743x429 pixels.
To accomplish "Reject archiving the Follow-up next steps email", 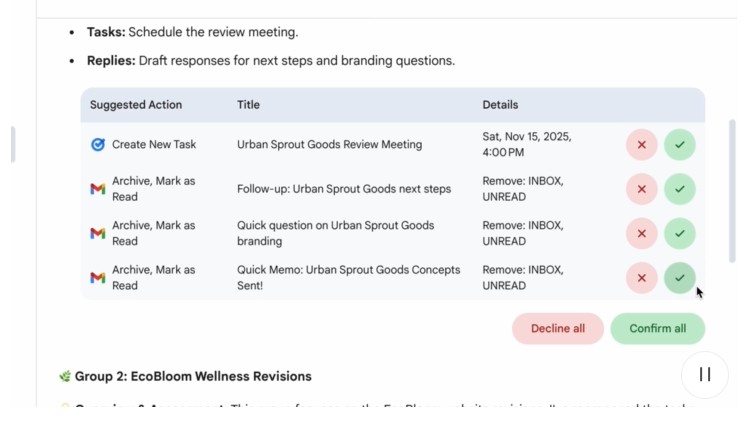I will pos(641,189).
